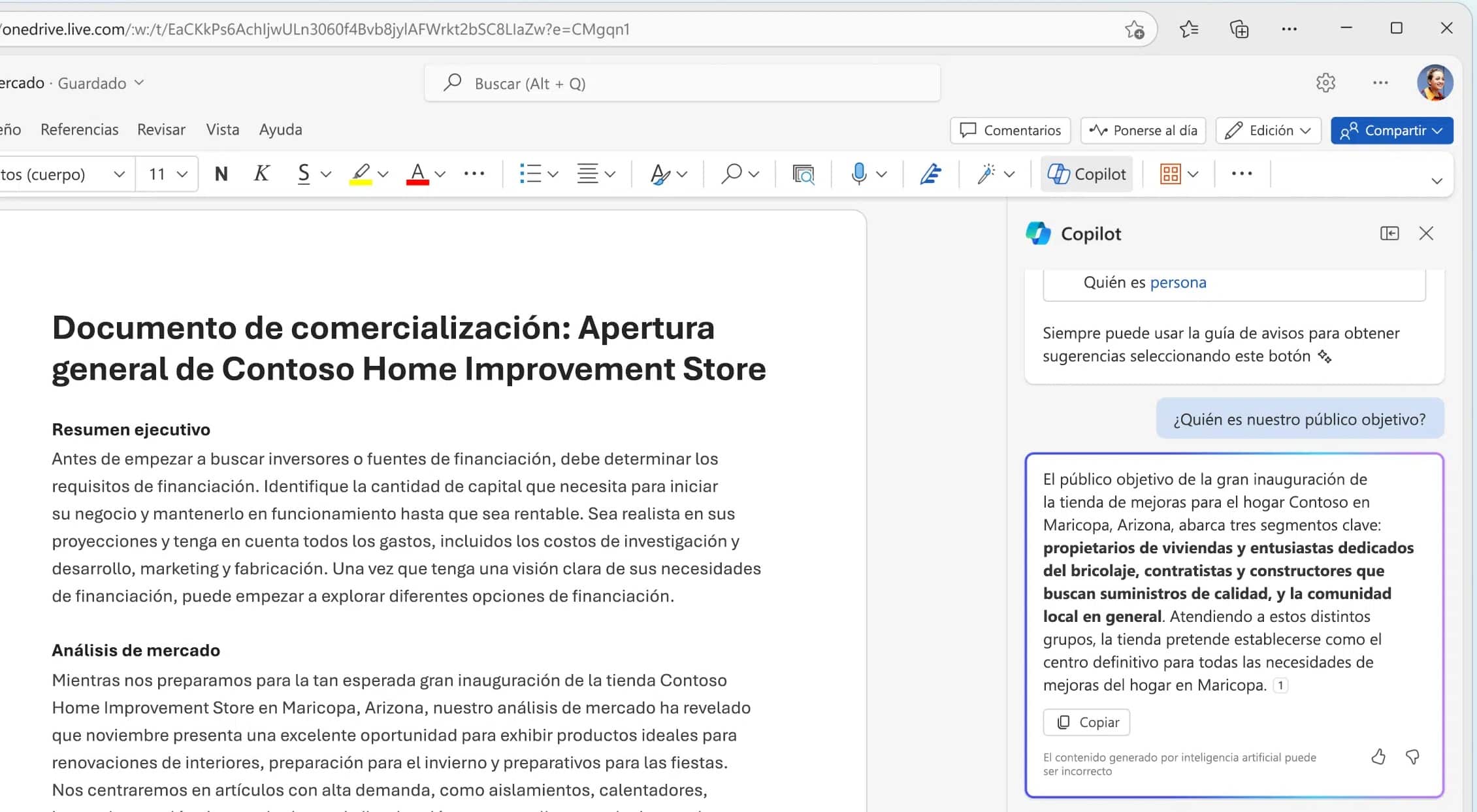Screen dimensions: 1477x812
Task: Click the bullet list icon
Action: [x=530, y=174]
